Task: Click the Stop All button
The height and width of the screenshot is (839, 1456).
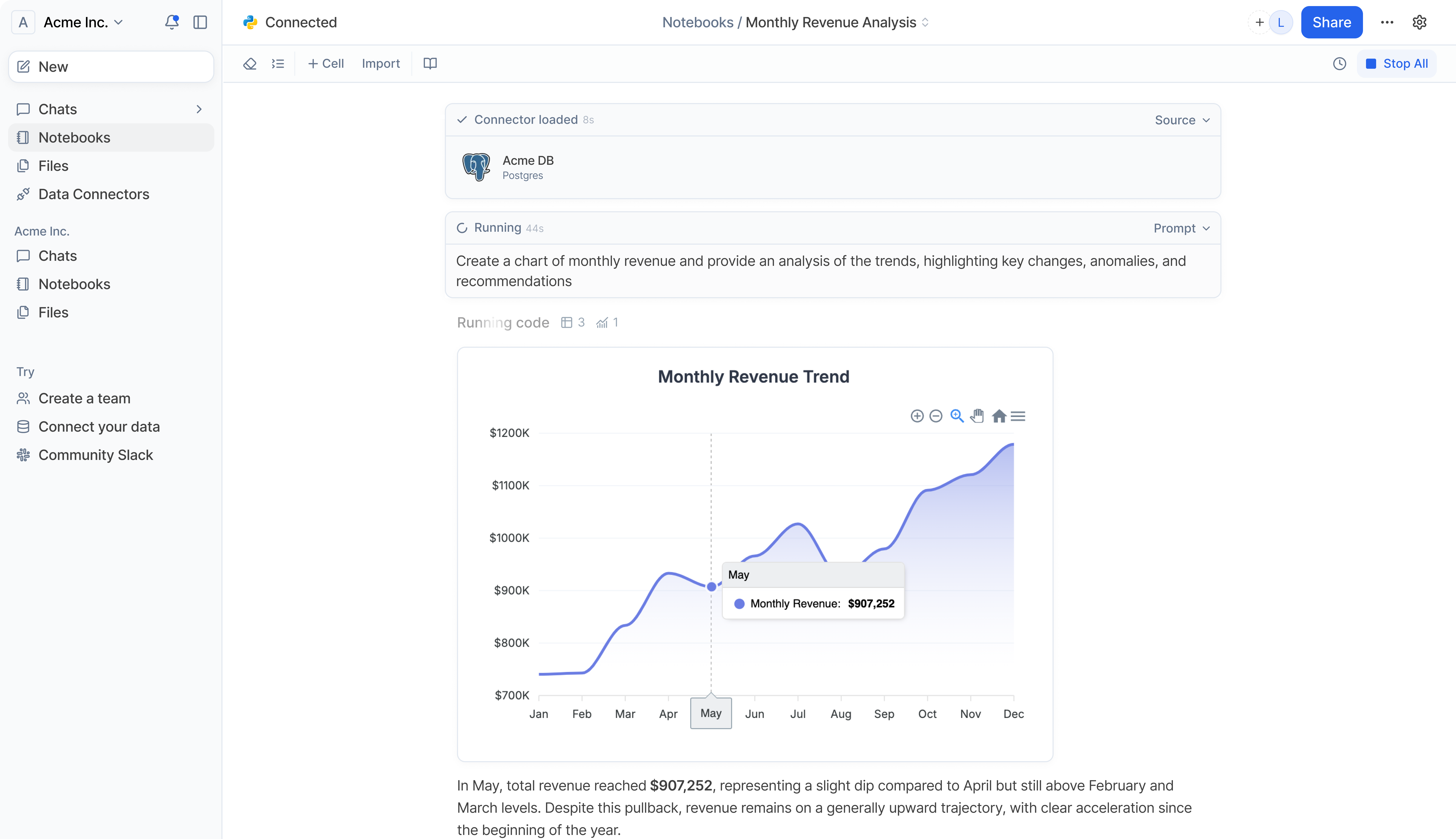Action: pos(1397,63)
